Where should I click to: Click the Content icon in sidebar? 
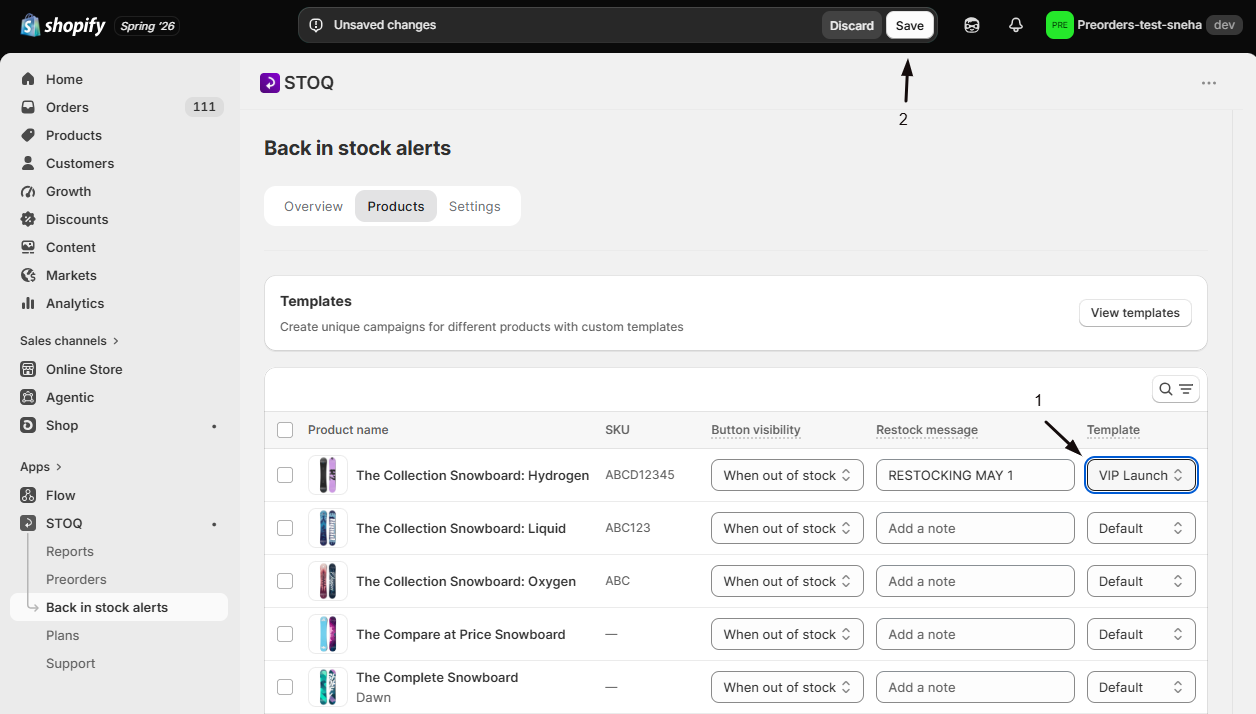[x=28, y=247]
